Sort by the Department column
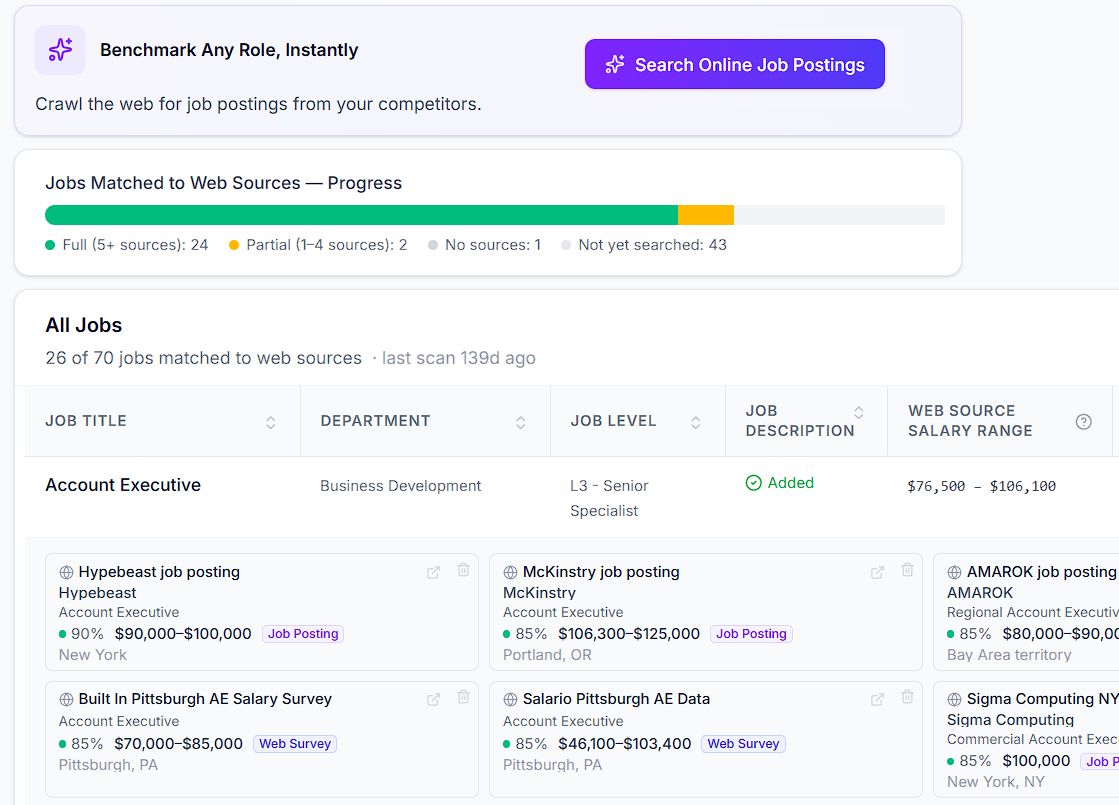 [521, 422]
